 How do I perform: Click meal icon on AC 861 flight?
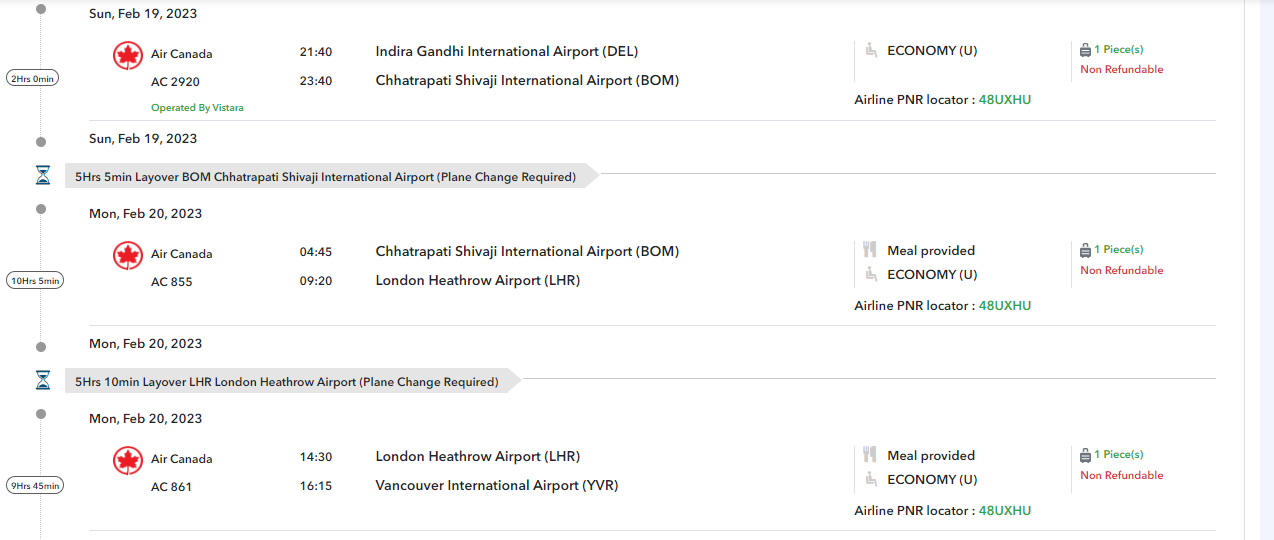click(870, 455)
